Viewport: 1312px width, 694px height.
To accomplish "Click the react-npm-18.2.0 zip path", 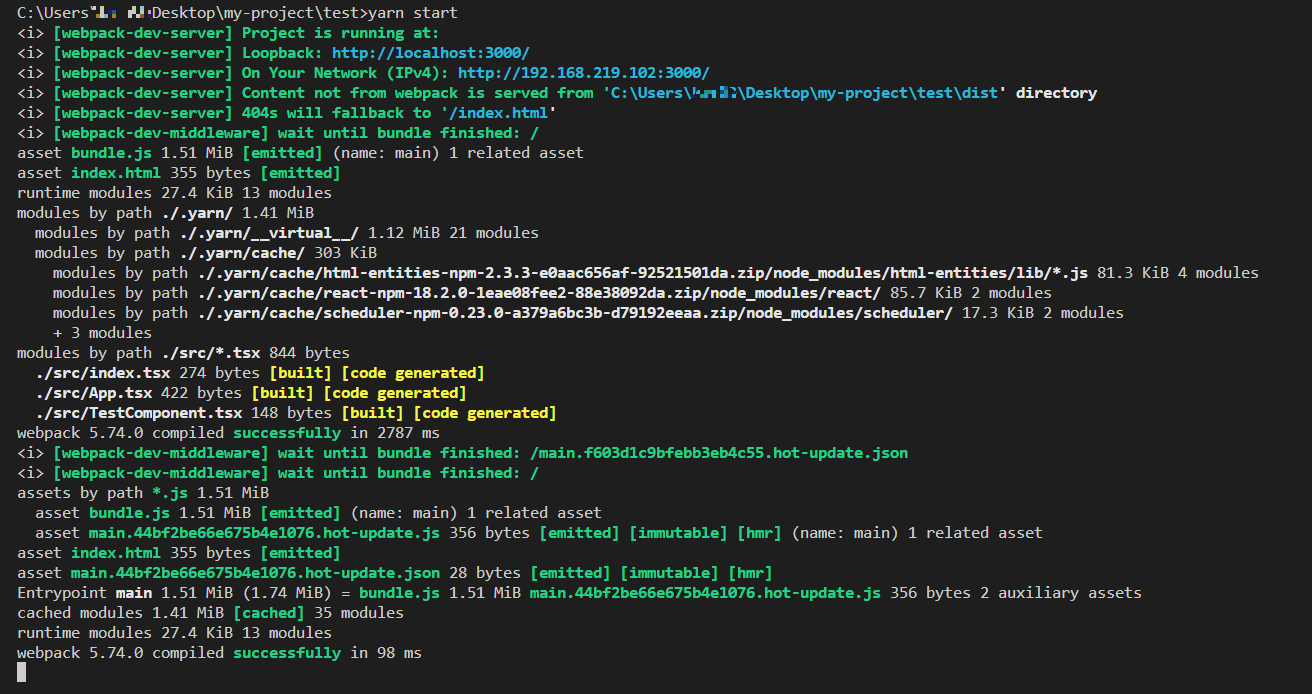I will point(538,293).
